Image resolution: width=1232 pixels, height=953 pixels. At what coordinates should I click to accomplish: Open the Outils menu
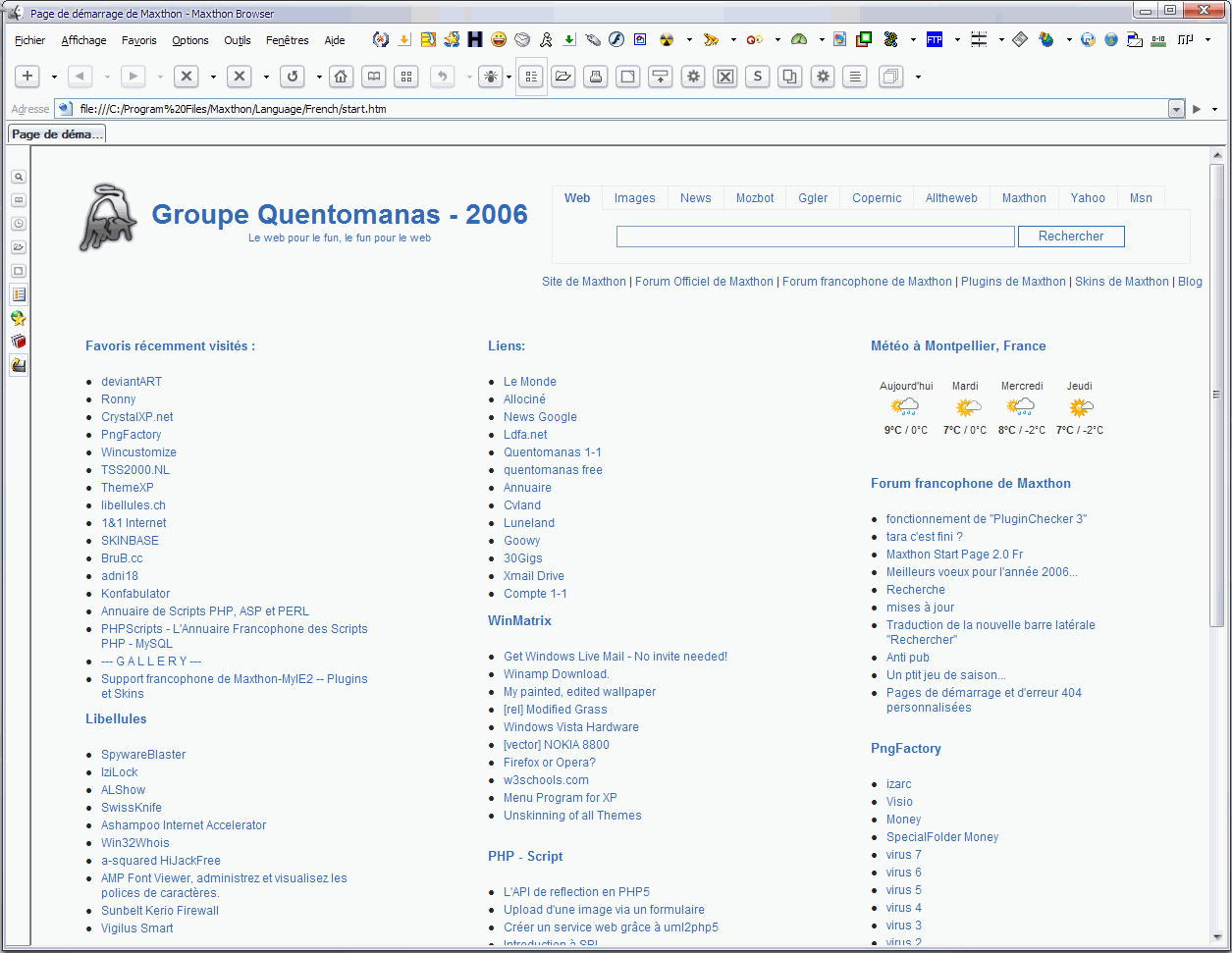tap(238, 40)
